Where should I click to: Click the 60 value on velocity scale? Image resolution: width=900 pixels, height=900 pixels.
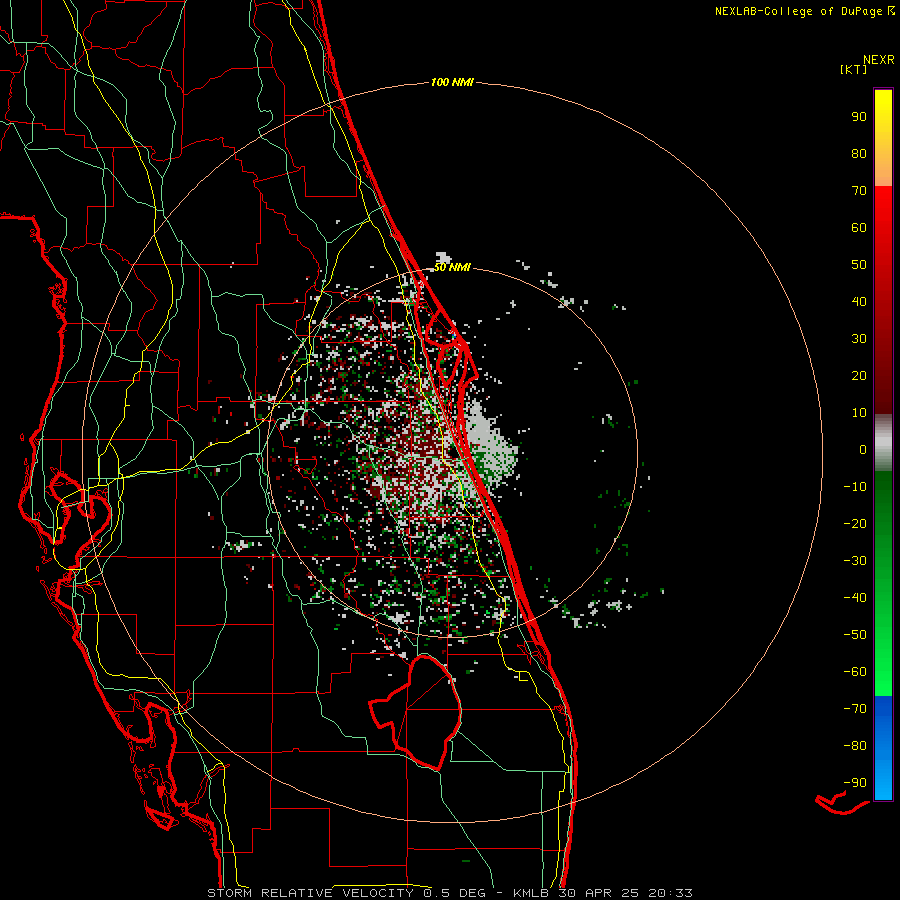coord(859,228)
